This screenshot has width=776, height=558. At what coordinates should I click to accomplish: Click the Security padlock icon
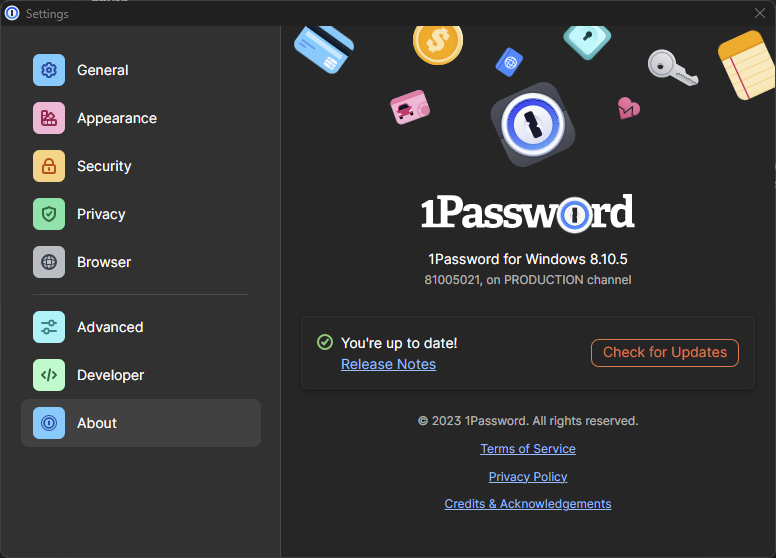coord(49,166)
